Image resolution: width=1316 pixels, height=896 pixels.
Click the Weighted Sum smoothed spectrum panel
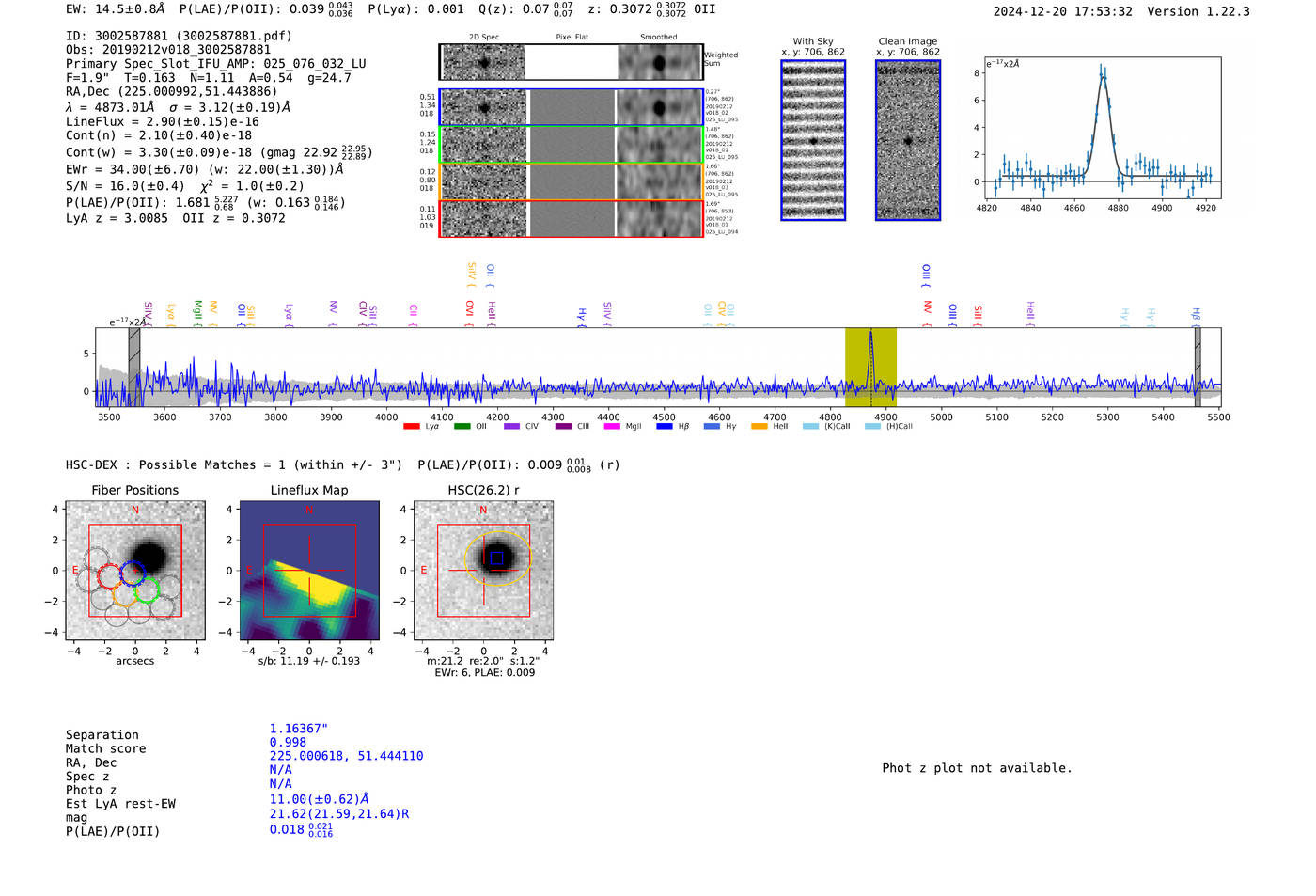pos(659,63)
